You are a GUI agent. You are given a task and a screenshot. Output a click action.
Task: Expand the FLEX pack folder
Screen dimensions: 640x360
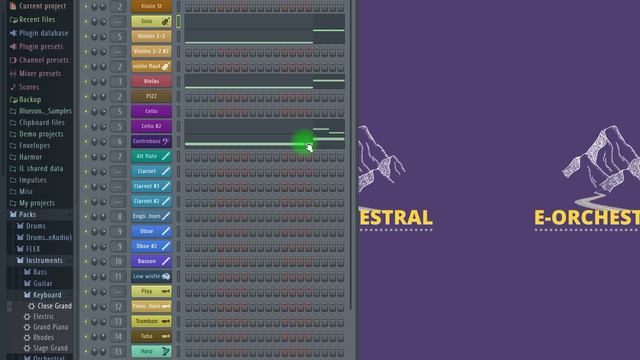tap(29, 249)
